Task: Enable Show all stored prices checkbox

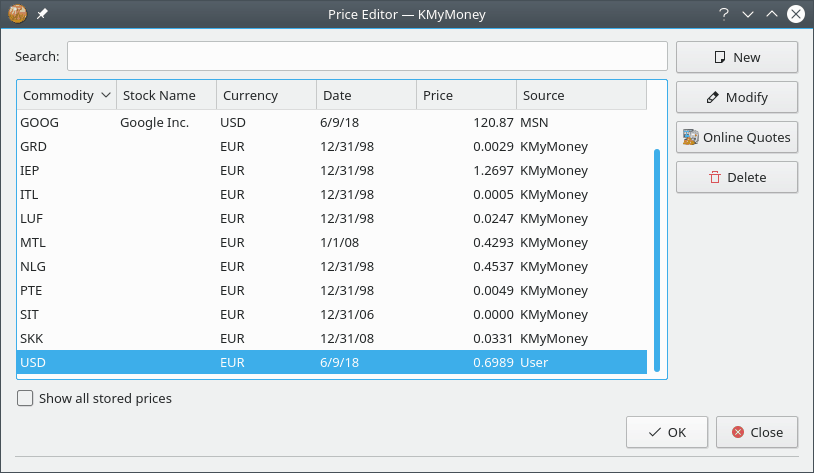Action: coord(25,398)
